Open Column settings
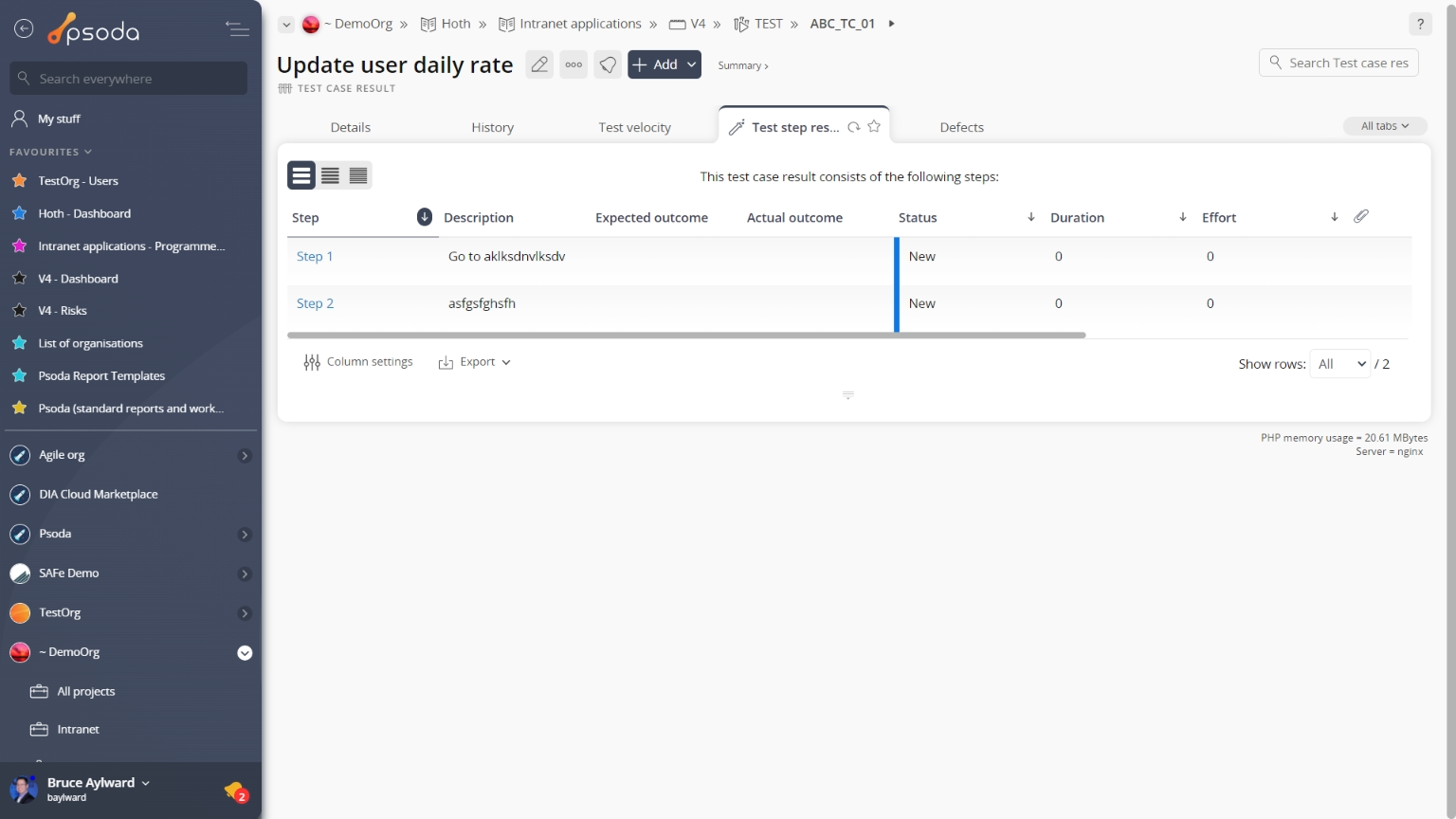This screenshot has height=819, width=1456. click(358, 362)
